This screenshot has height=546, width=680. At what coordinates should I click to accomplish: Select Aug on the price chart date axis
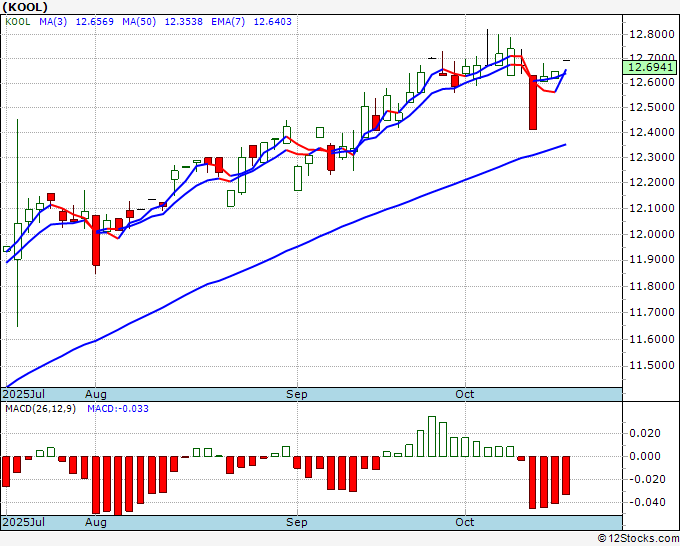click(95, 395)
